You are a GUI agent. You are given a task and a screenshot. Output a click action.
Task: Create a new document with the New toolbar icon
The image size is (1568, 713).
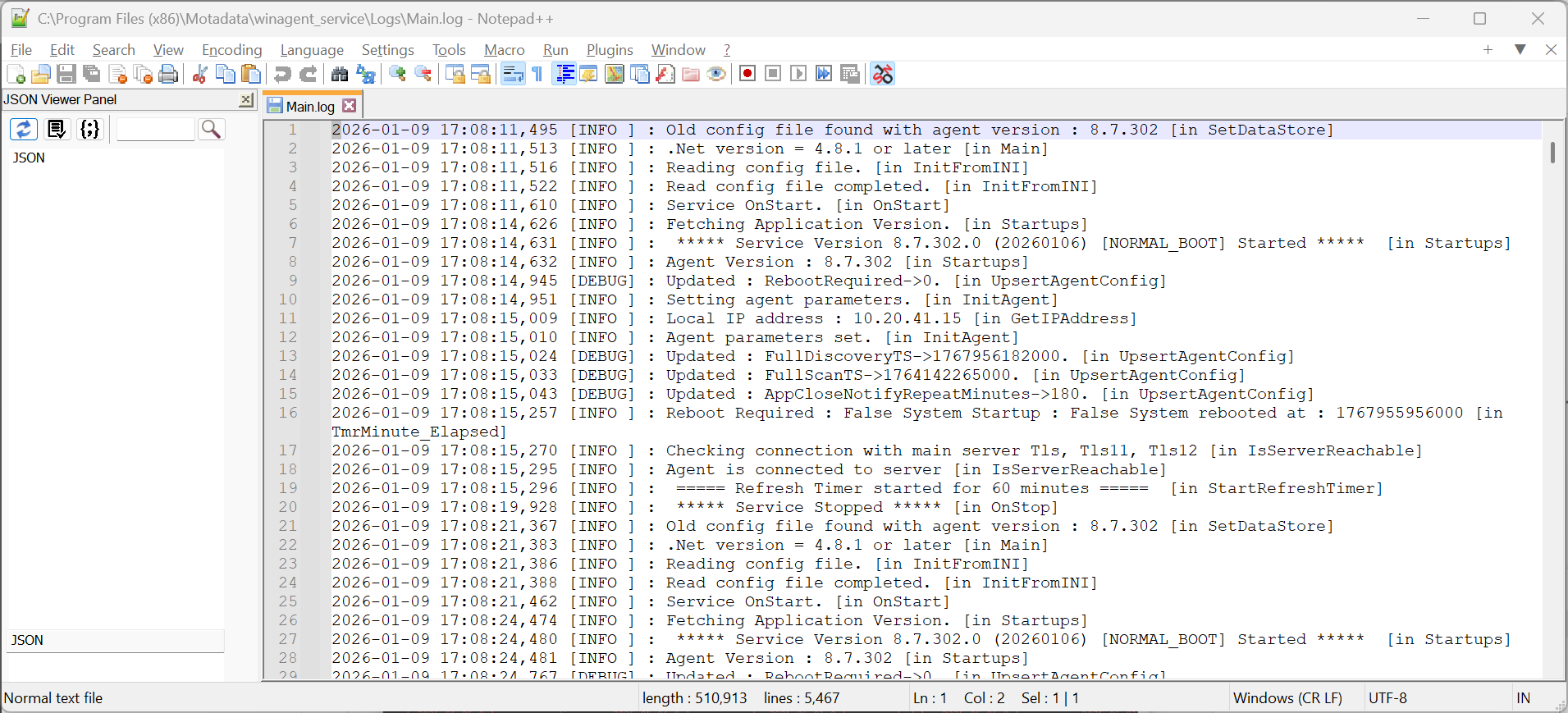(x=16, y=75)
